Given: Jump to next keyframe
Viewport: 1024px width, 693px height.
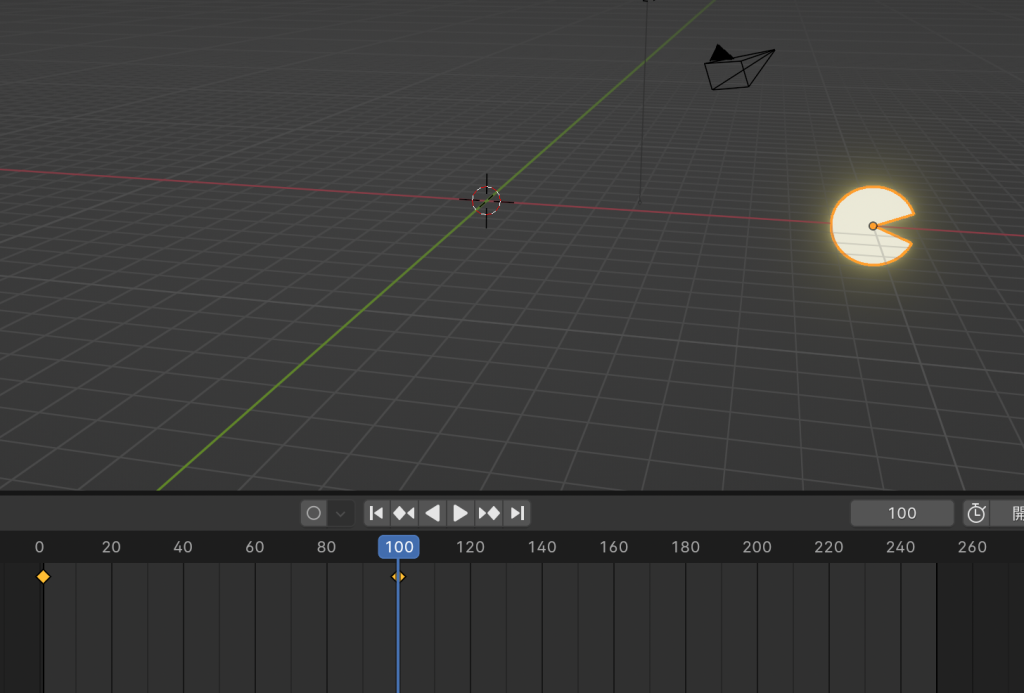Looking at the screenshot, I should (x=489, y=513).
